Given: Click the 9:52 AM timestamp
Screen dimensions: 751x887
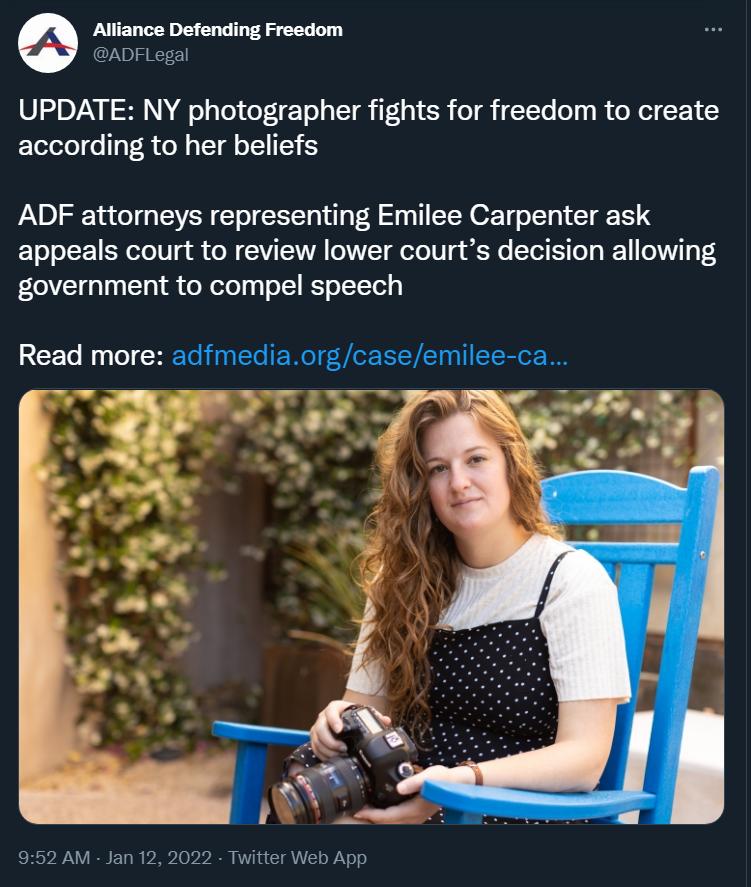Looking at the screenshot, I should tap(54, 858).
